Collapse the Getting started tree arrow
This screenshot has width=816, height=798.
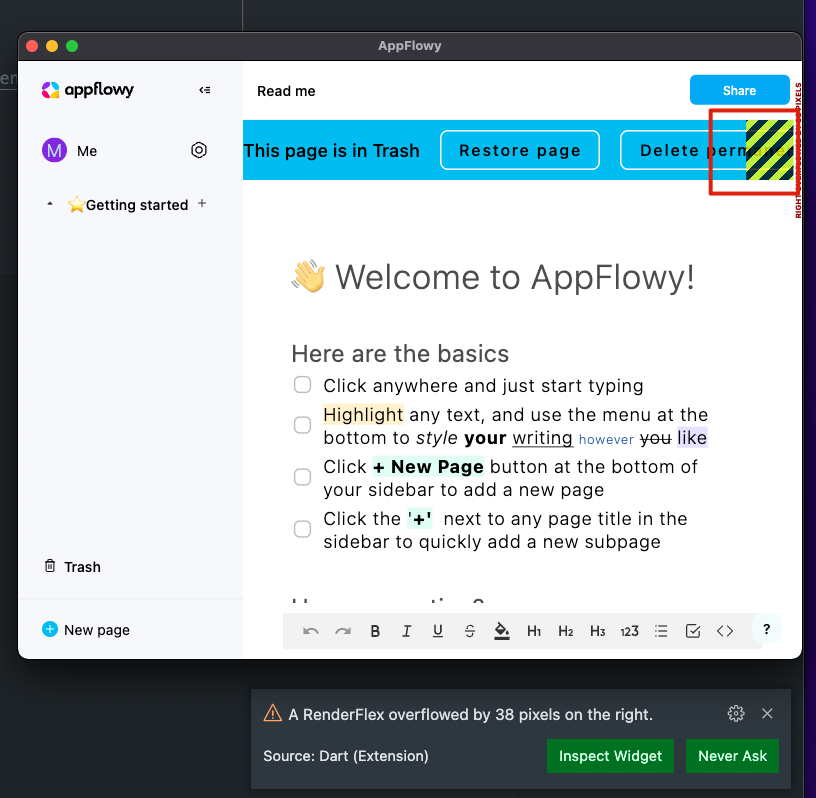pyautogui.click(x=50, y=204)
